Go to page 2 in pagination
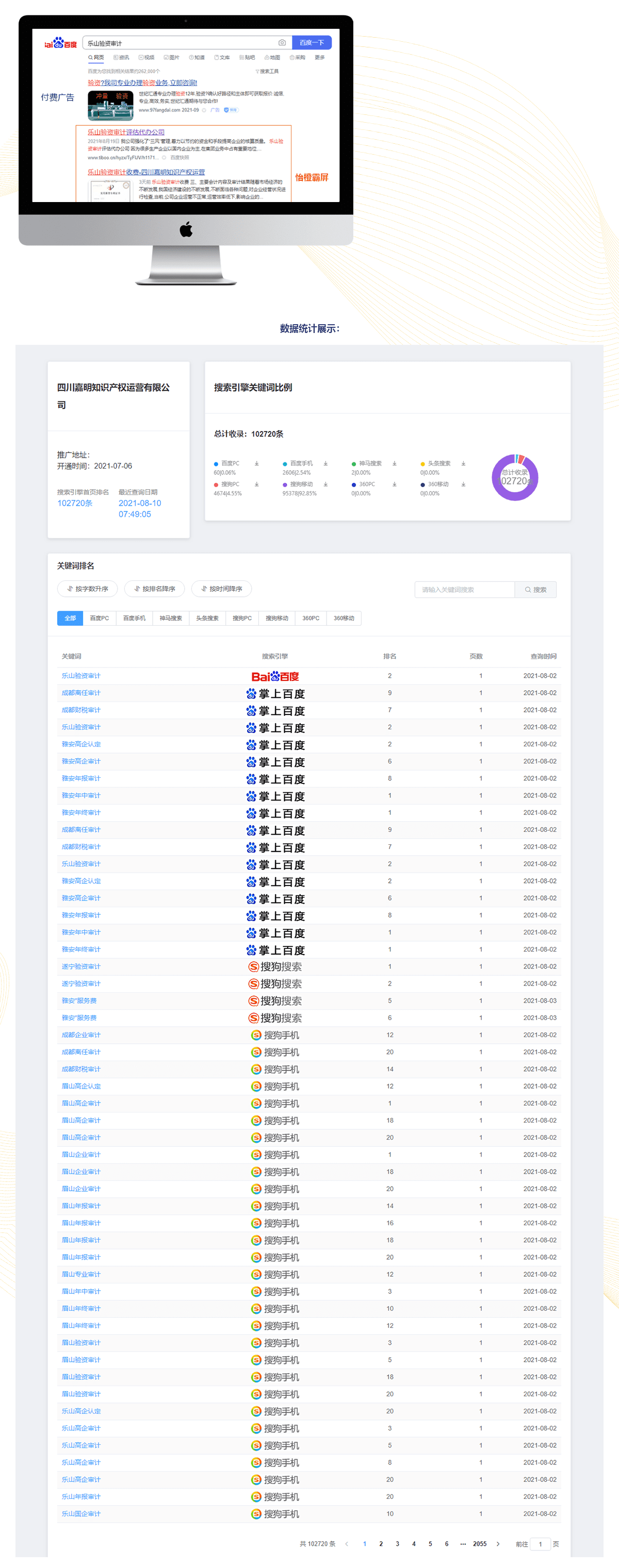Viewport: 619px width, 1568px height. pyautogui.click(x=381, y=1544)
